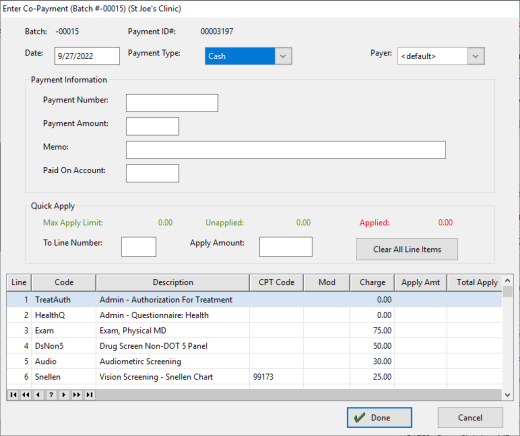Click the previous record navigator arrow
520x436 pixels.
pos(38,395)
